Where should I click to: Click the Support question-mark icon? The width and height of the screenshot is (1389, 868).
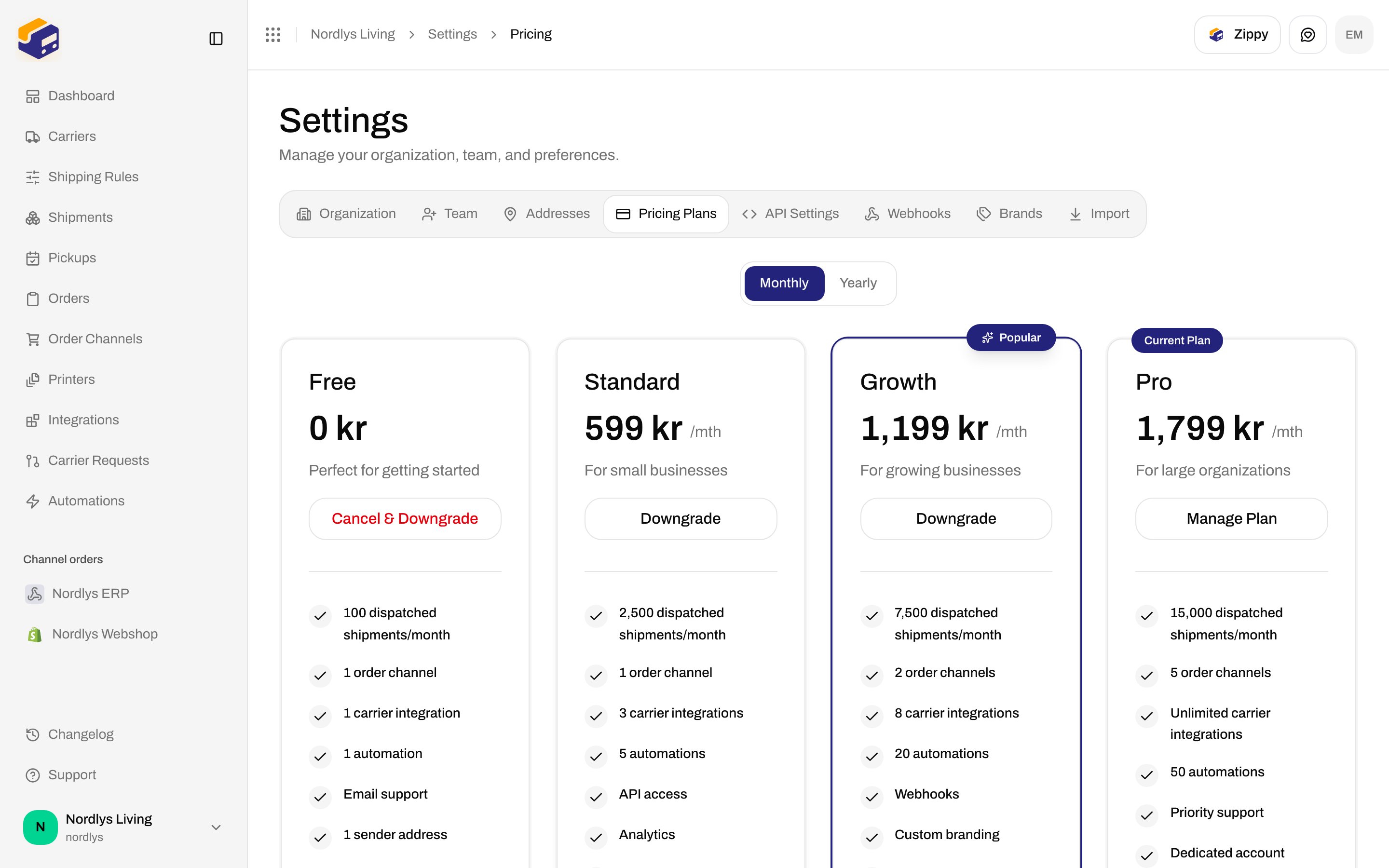tap(33, 775)
